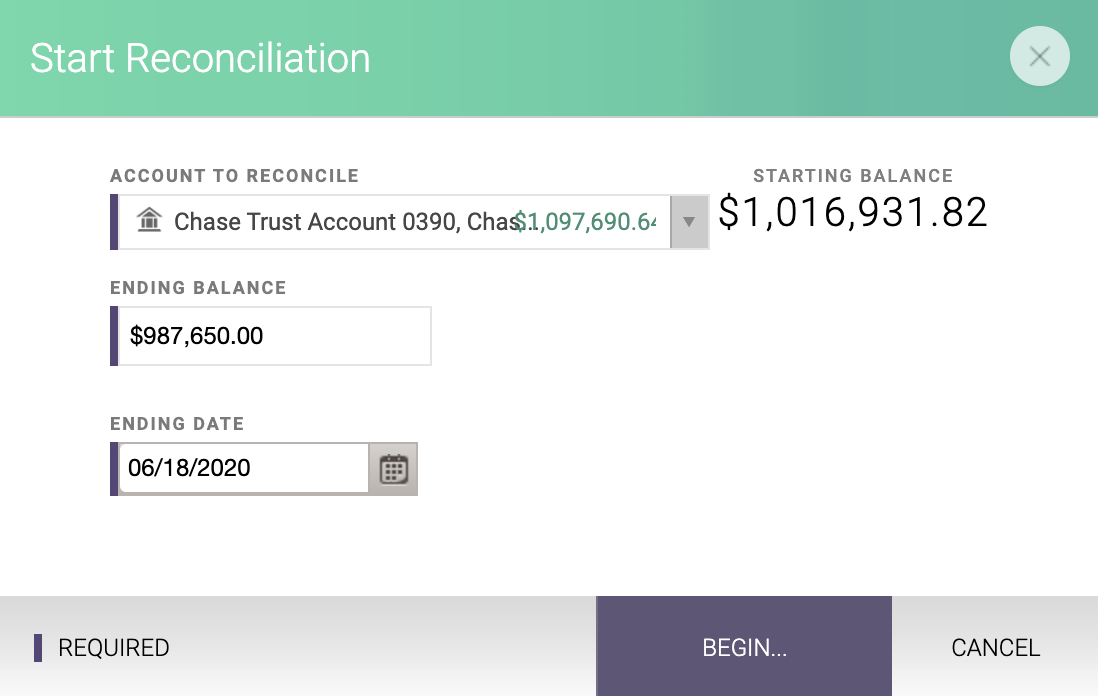
Task: Expand the account dropdown arrow
Action: coord(688,222)
